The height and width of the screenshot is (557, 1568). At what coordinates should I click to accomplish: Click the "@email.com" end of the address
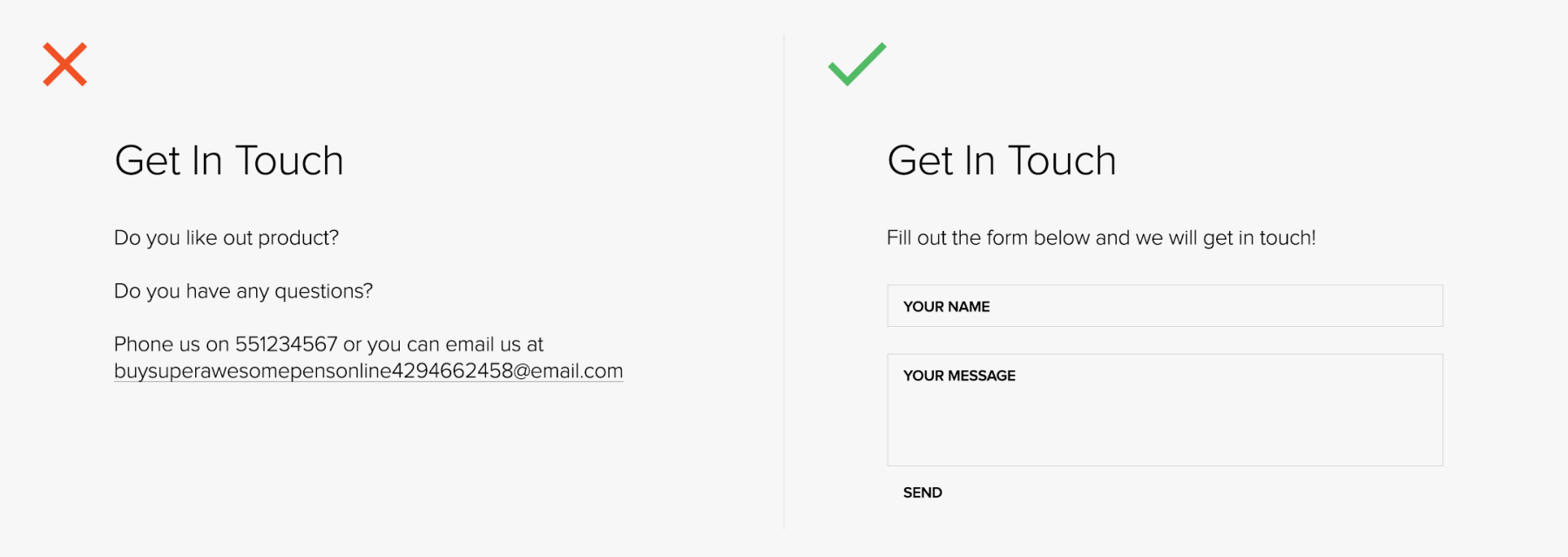[x=568, y=371]
